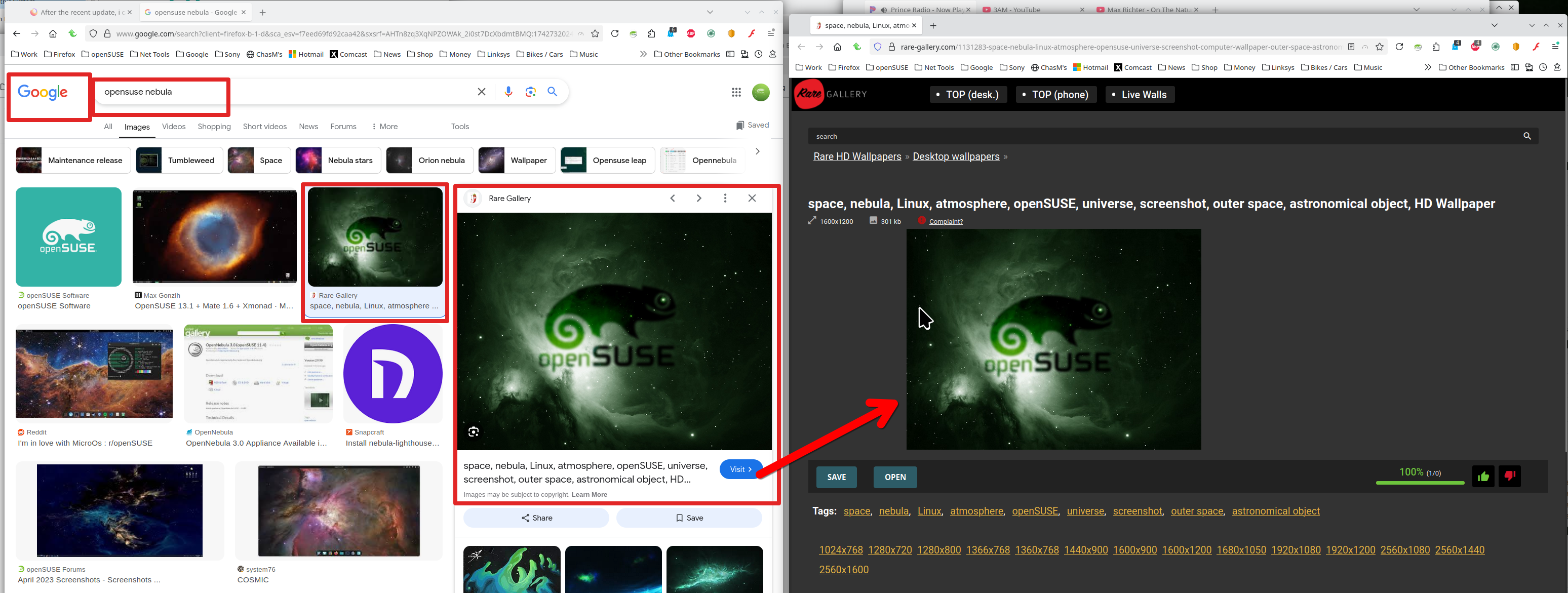
Task: Open the system76 COSMIC thumbnail
Action: [x=339, y=511]
